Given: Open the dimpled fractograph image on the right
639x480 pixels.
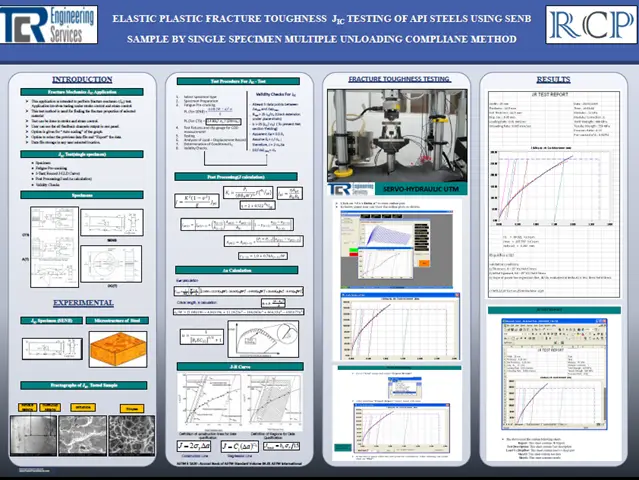Looking at the screenshot, I should [132, 435].
